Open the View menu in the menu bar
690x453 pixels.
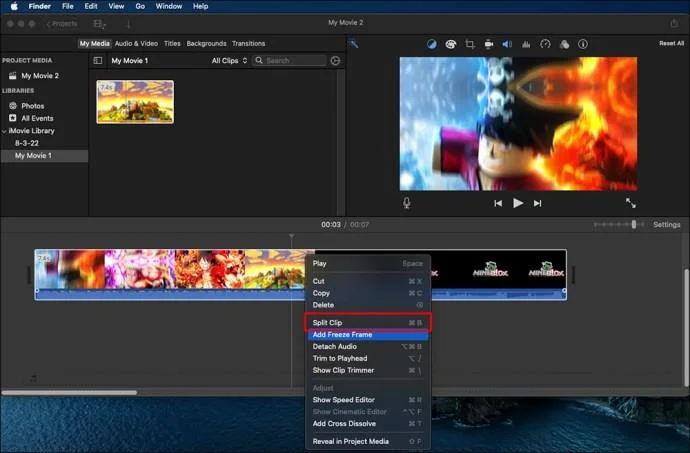pos(116,6)
